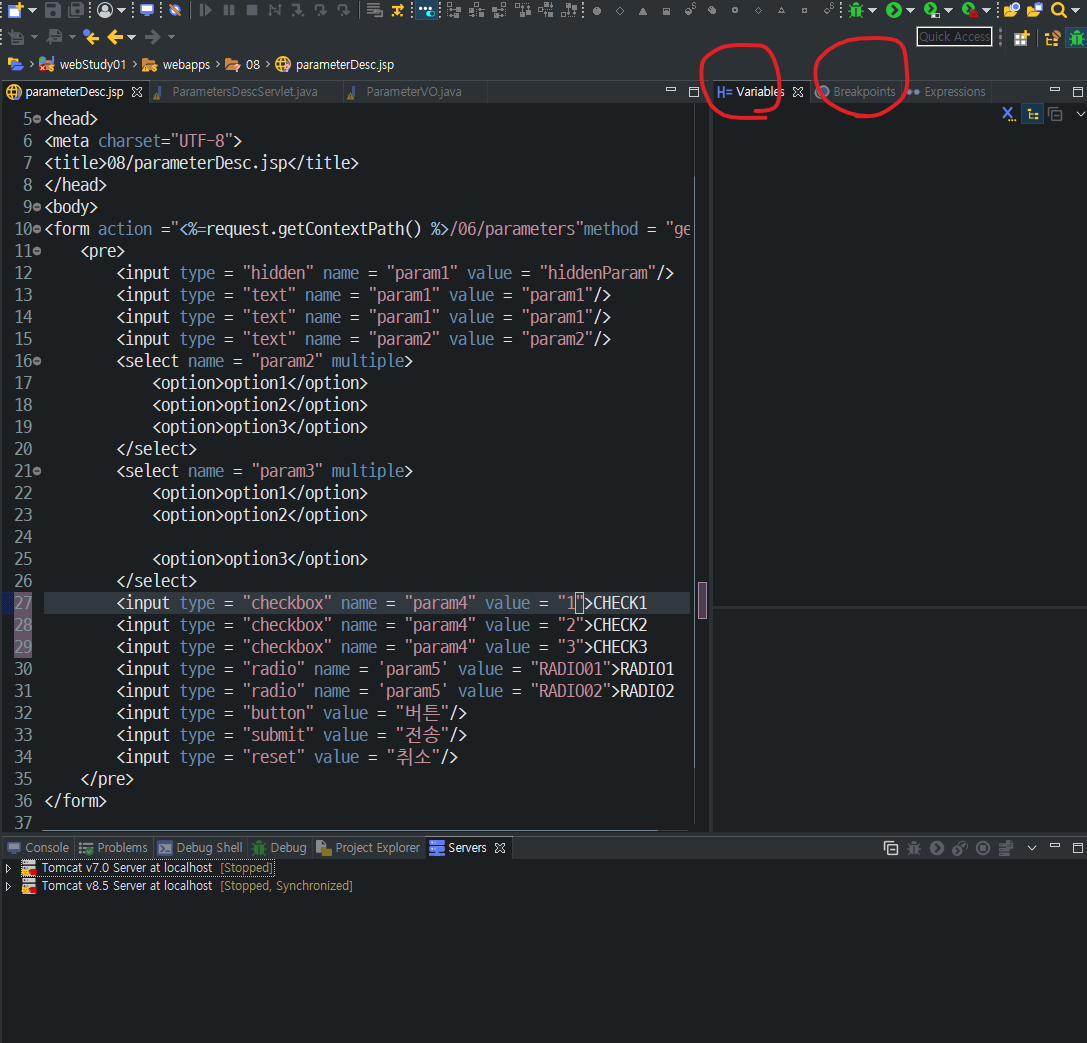Click the External Tools run icon
This screenshot has height=1043, width=1087.
969,10
